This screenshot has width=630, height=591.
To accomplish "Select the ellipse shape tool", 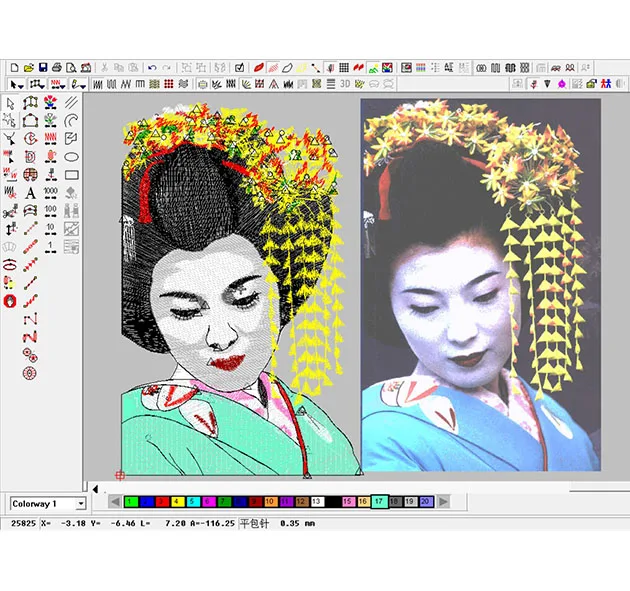I will [x=72, y=156].
